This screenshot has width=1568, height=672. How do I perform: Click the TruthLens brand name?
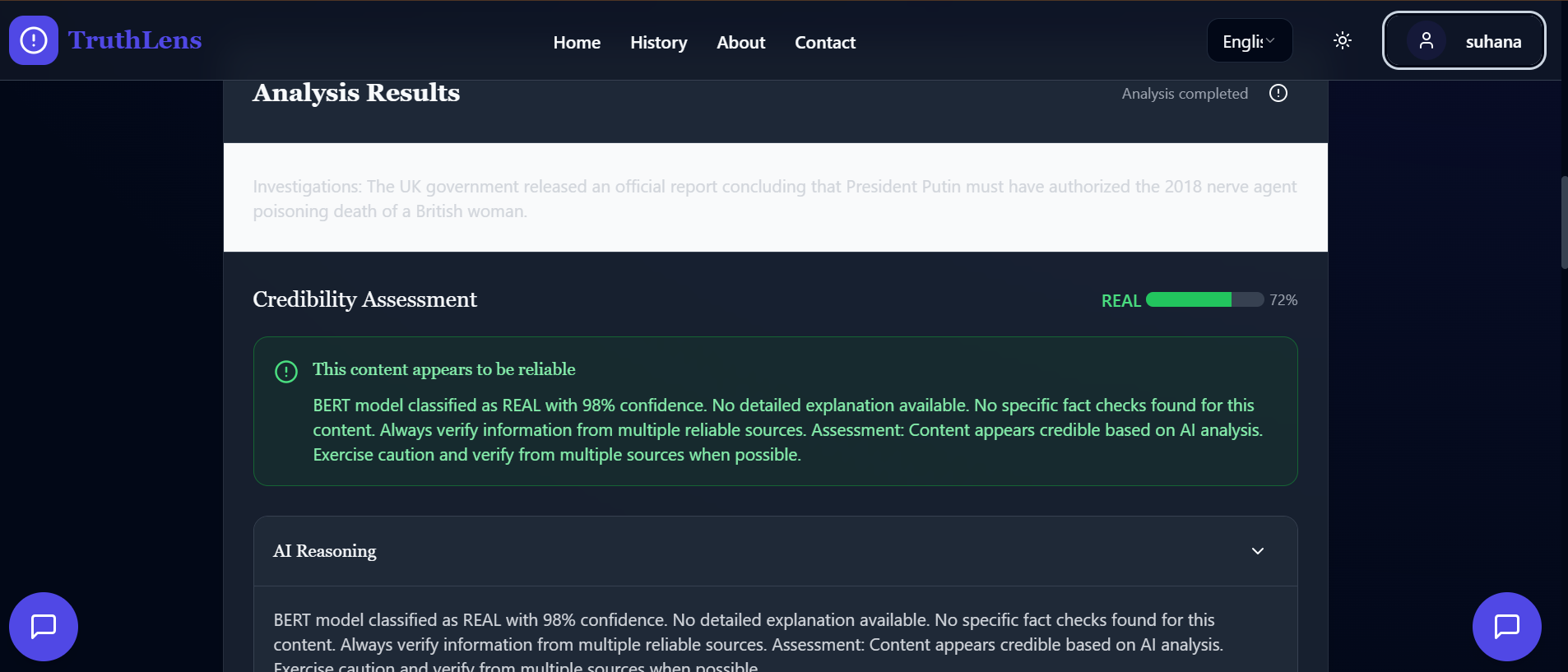pos(135,40)
